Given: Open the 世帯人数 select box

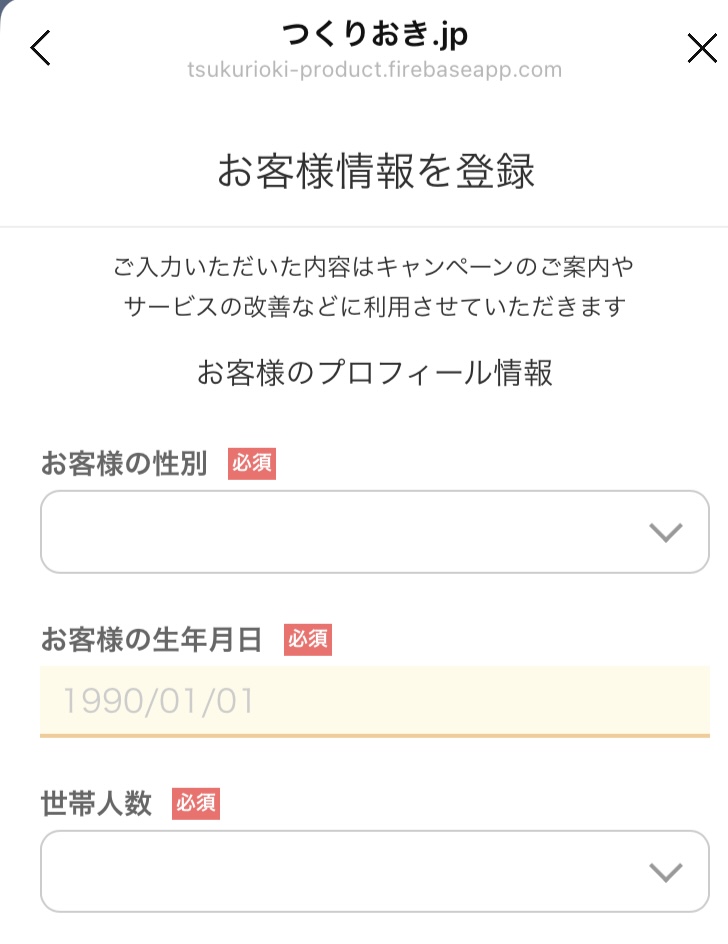Looking at the screenshot, I should click(x=375, y=871).
